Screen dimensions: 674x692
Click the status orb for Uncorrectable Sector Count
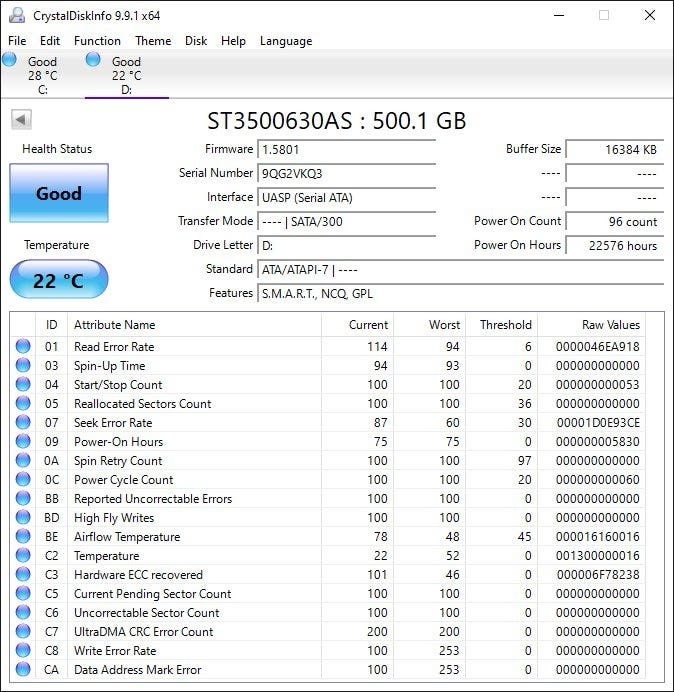[23, 612]
